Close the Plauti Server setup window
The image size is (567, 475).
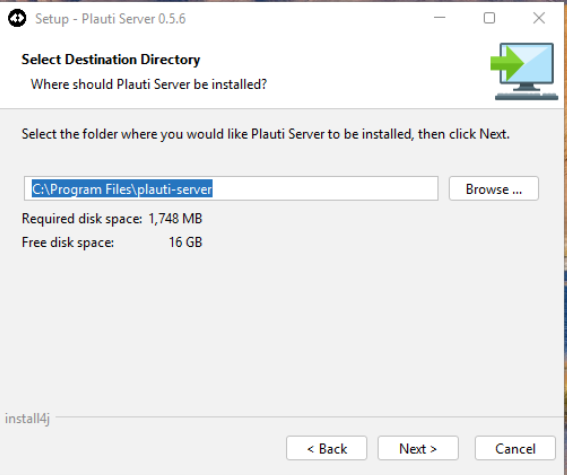click(539, 18)
